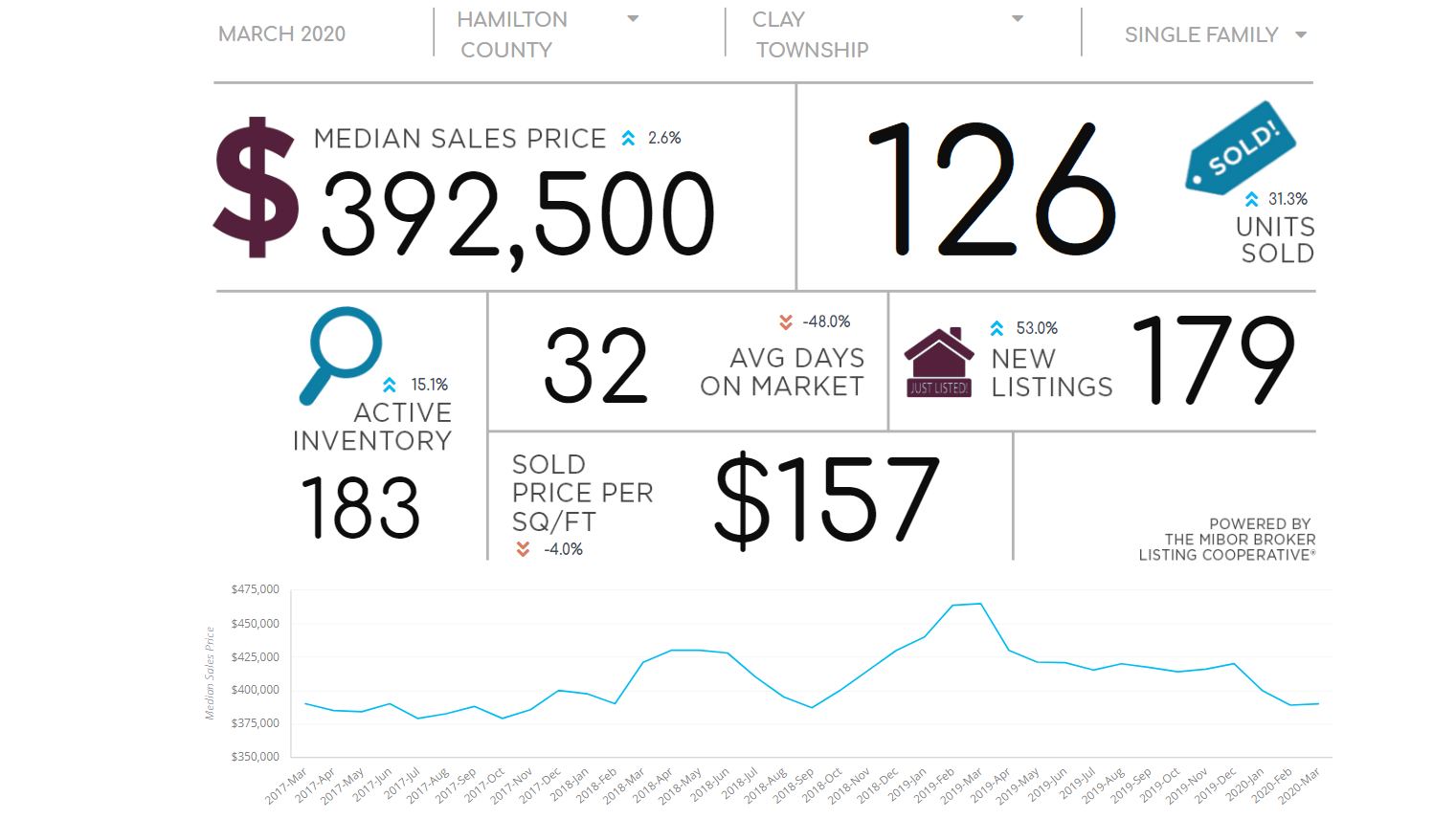Click the $475,000 y-axis label
This screenshot has height=819, width=1456.
pos(255,589)
